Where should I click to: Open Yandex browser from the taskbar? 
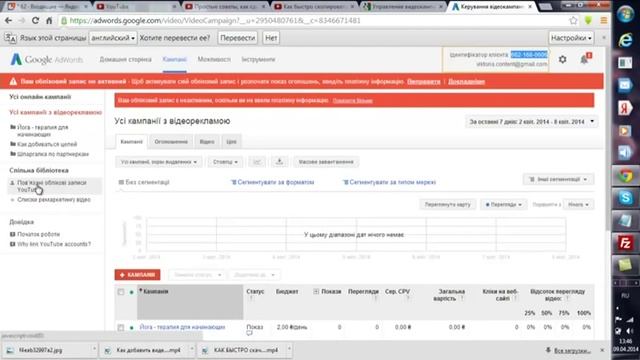click(x=625, y=108)
